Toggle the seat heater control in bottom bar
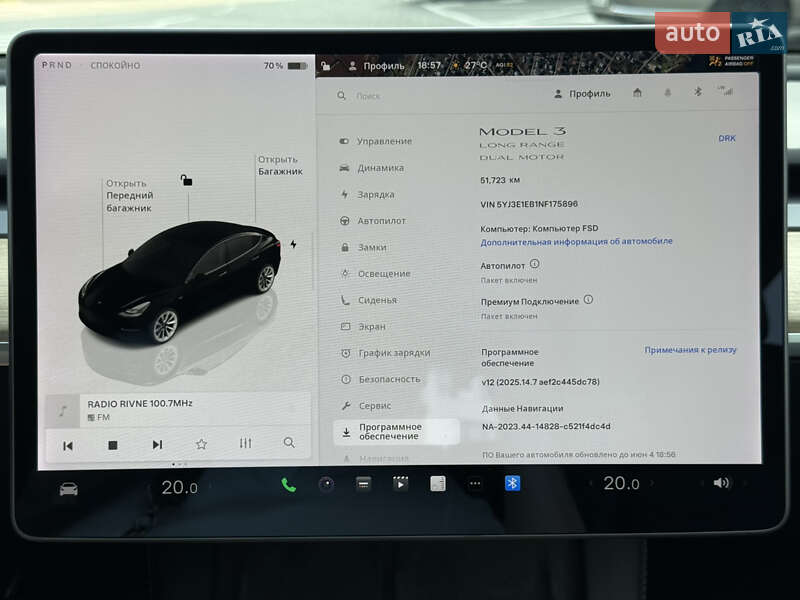 pos(436,483)
